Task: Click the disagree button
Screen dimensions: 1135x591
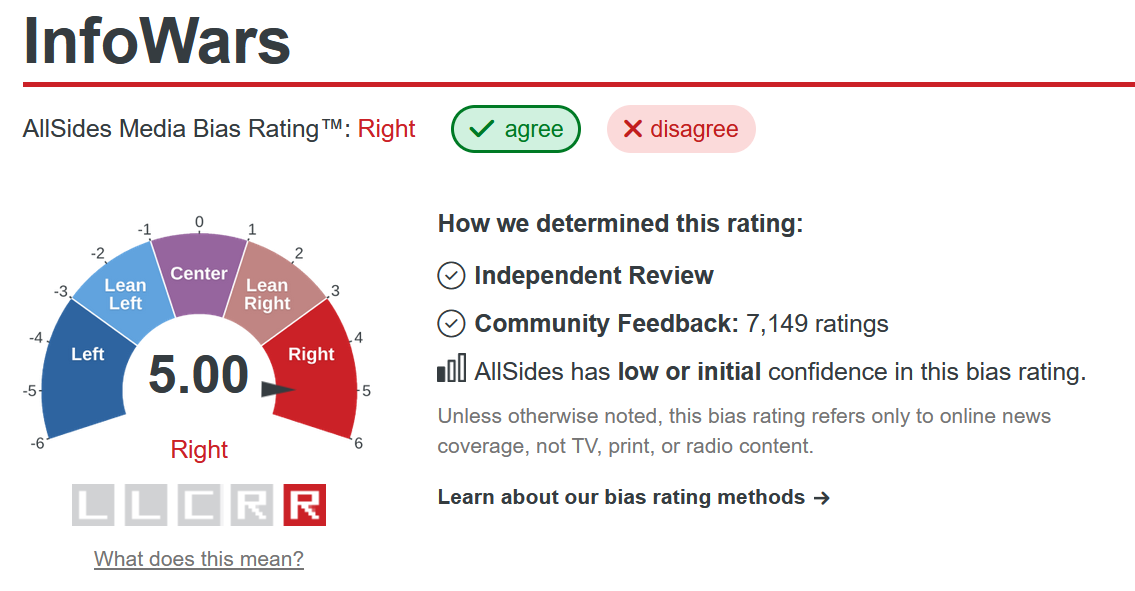Action: click(x=681, y=129)
